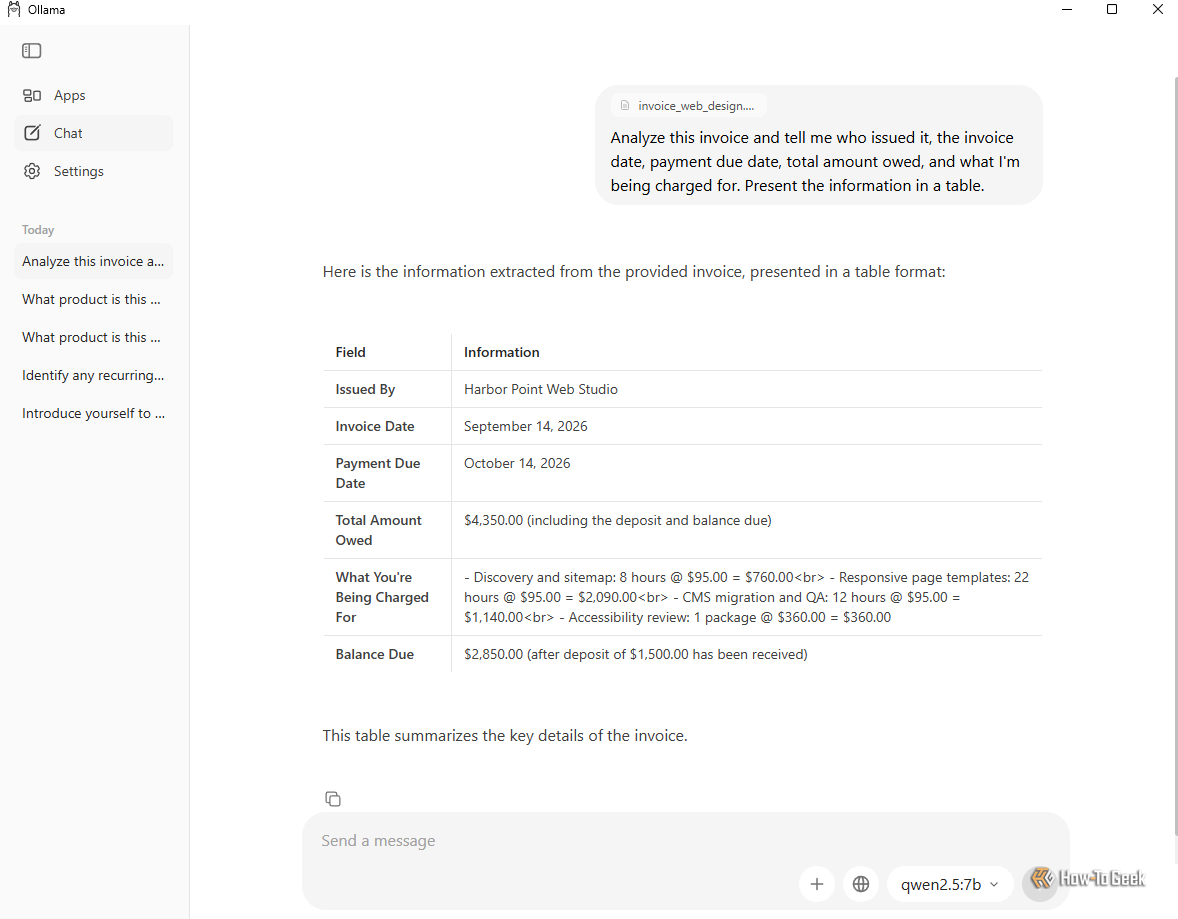Start a new Chat
Image resolution: width=1178 pixels, height=919 pixels.
pos(93,133)
